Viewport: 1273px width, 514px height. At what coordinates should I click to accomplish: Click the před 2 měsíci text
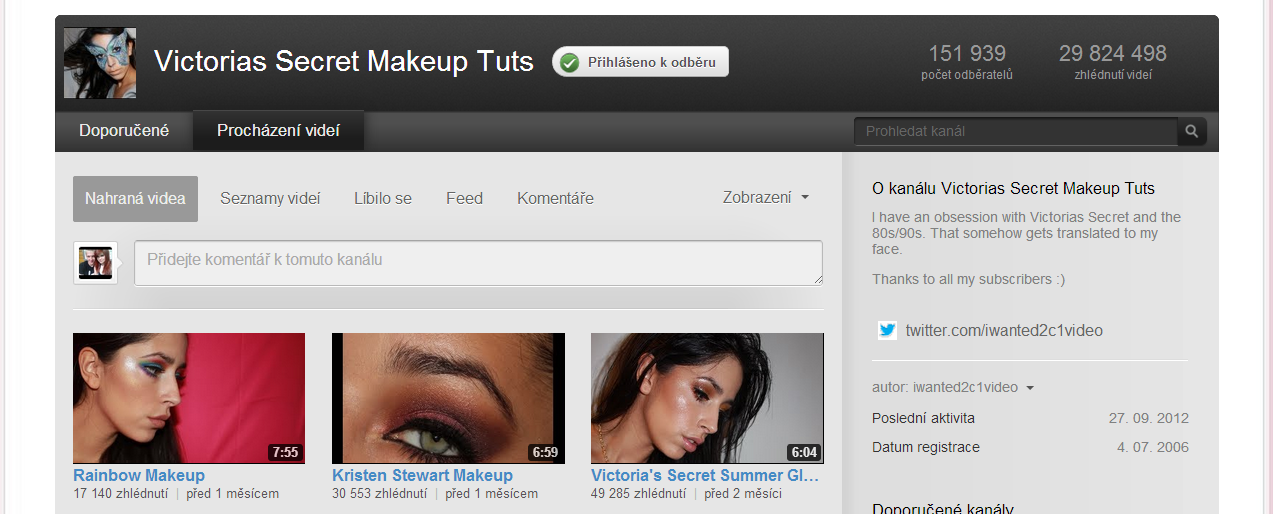pyautogui.click(x=743, y=494)
